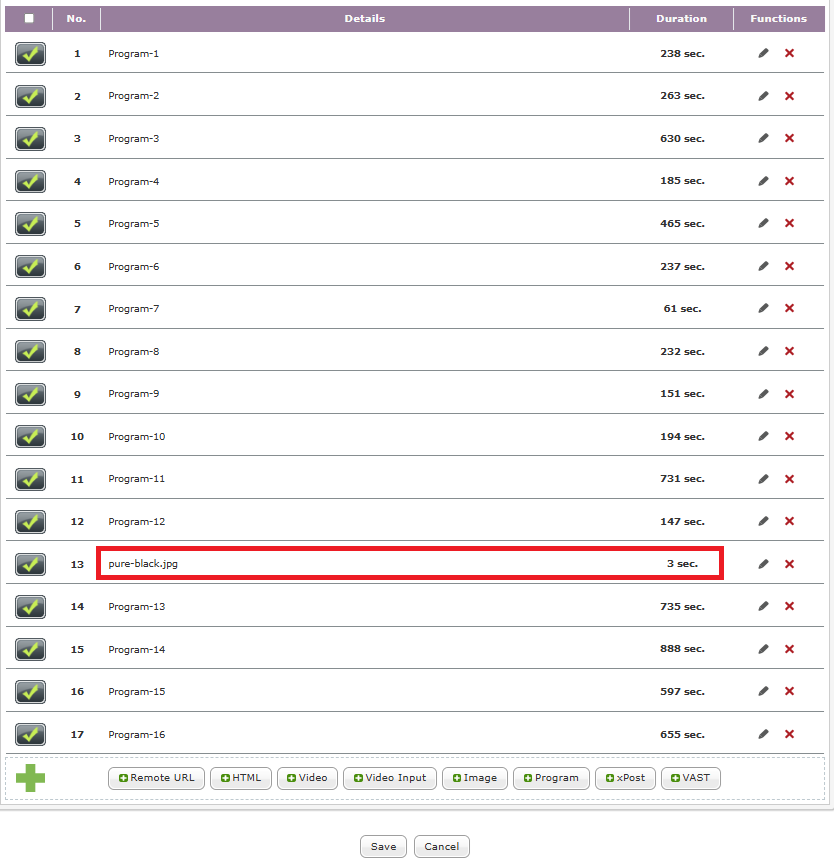Uncheck the Program-3 row checkbox
Screen dimensions: 834x859
pos(30,139)
